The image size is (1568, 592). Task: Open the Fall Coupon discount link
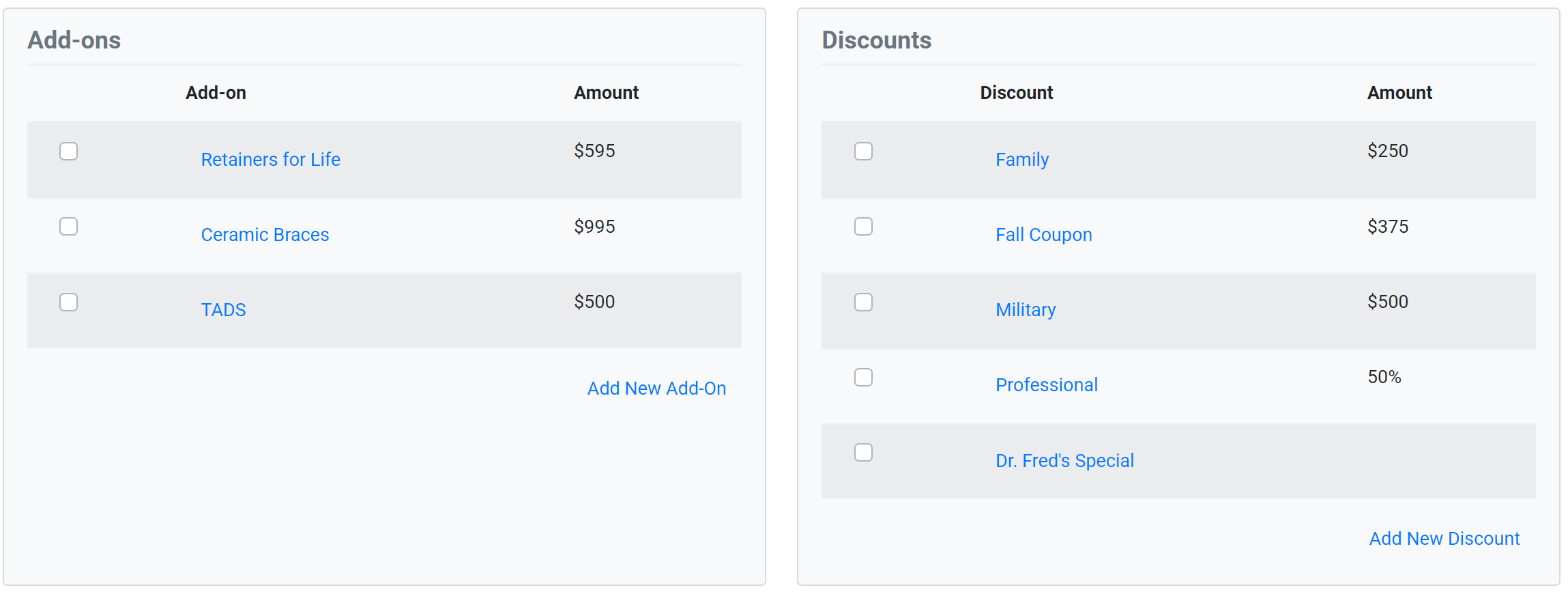pyautogui.click(x=1043, y=234)
